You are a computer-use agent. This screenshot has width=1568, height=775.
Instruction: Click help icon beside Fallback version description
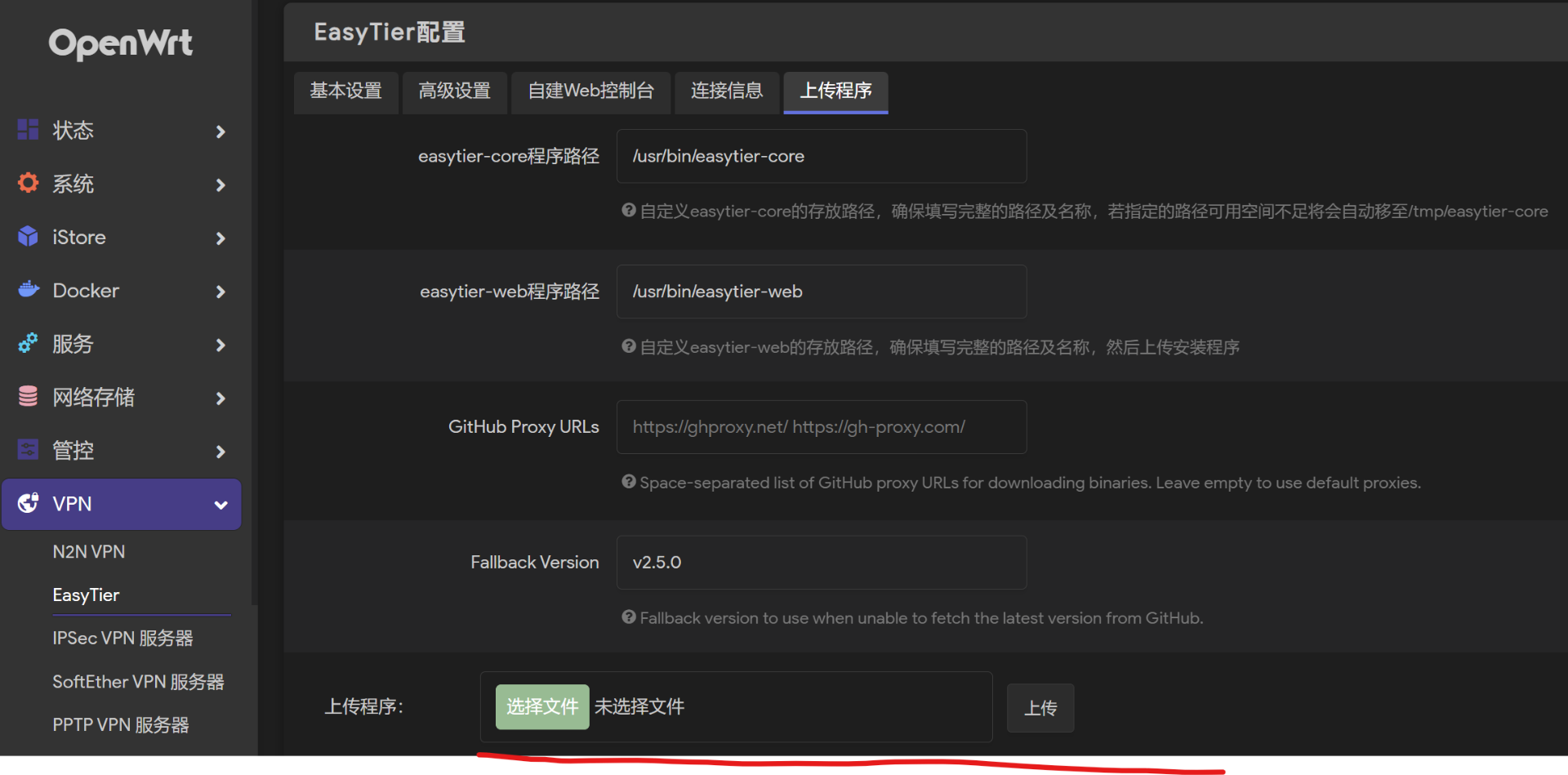click(x=629, y=617)
